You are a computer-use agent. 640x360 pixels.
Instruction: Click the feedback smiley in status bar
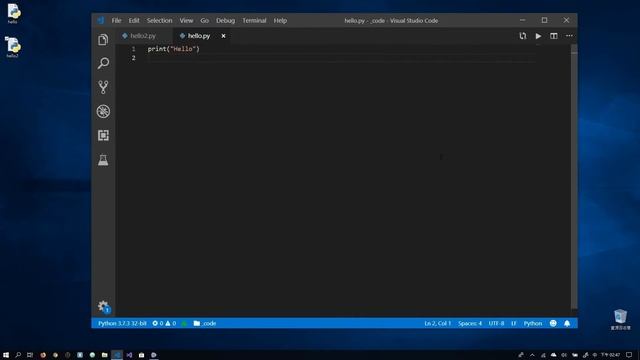(x=553, y=323)
